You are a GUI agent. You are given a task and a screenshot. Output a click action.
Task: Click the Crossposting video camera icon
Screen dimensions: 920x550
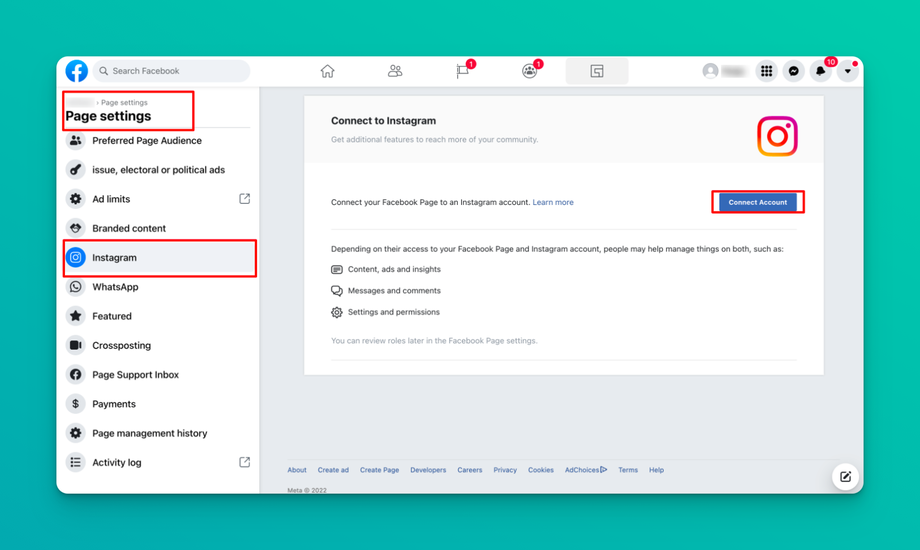[x=76, y=345]
